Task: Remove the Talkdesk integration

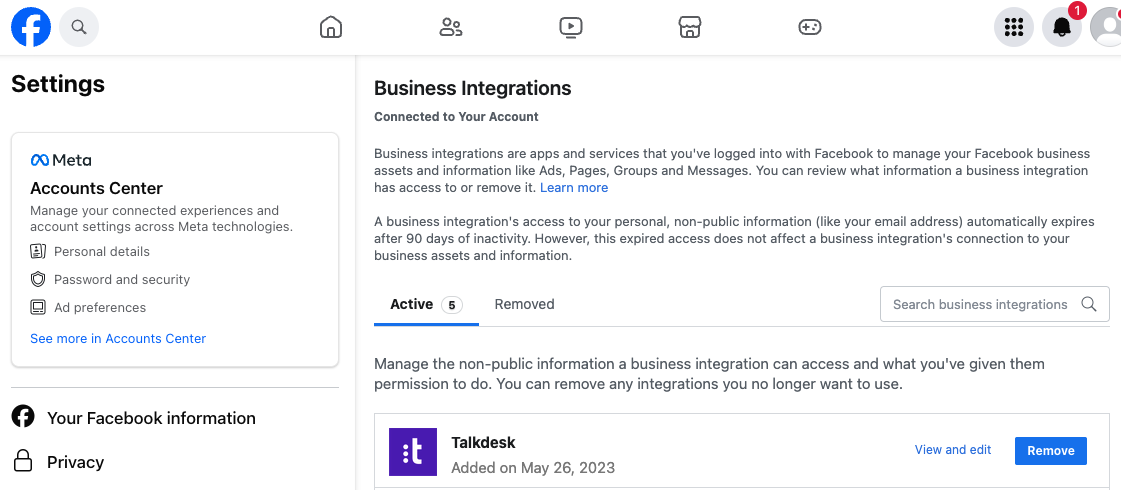Action: [x=1051, y=451]
